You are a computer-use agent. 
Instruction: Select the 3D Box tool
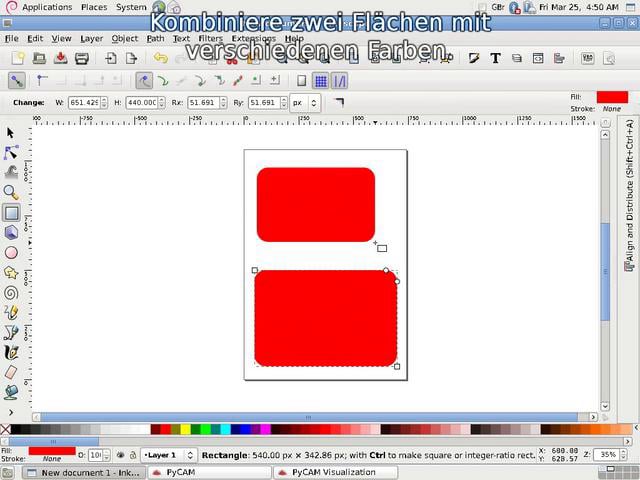click(x=11, y=233)
